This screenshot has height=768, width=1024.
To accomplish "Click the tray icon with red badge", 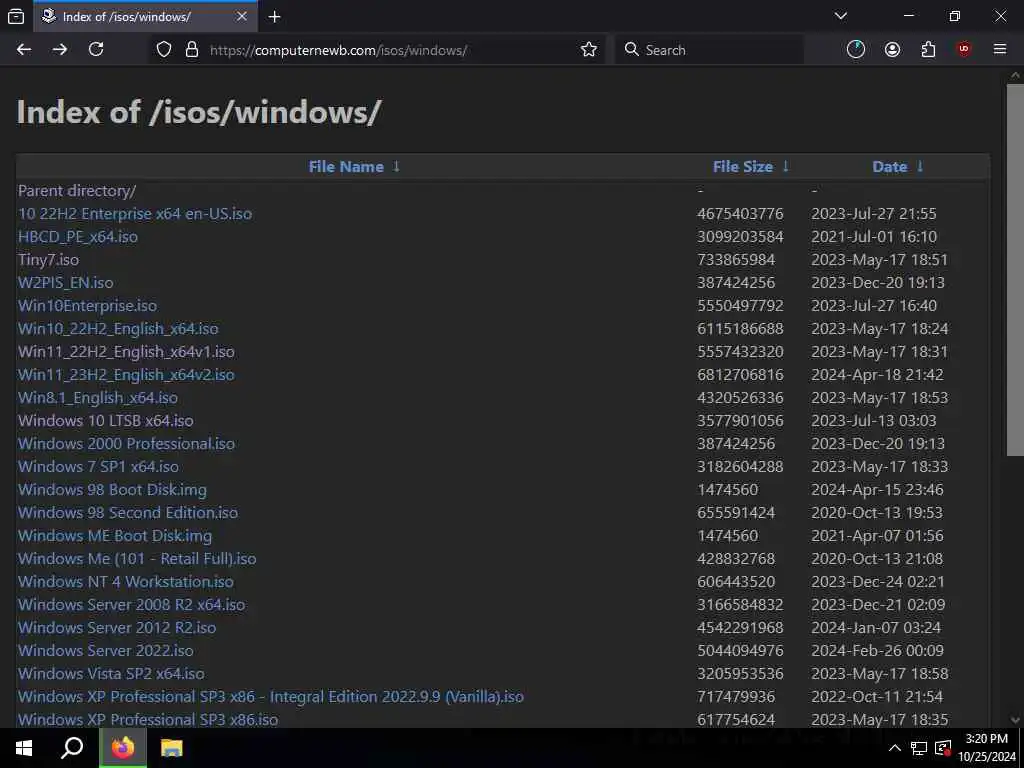I will click(x=943, y=748).
